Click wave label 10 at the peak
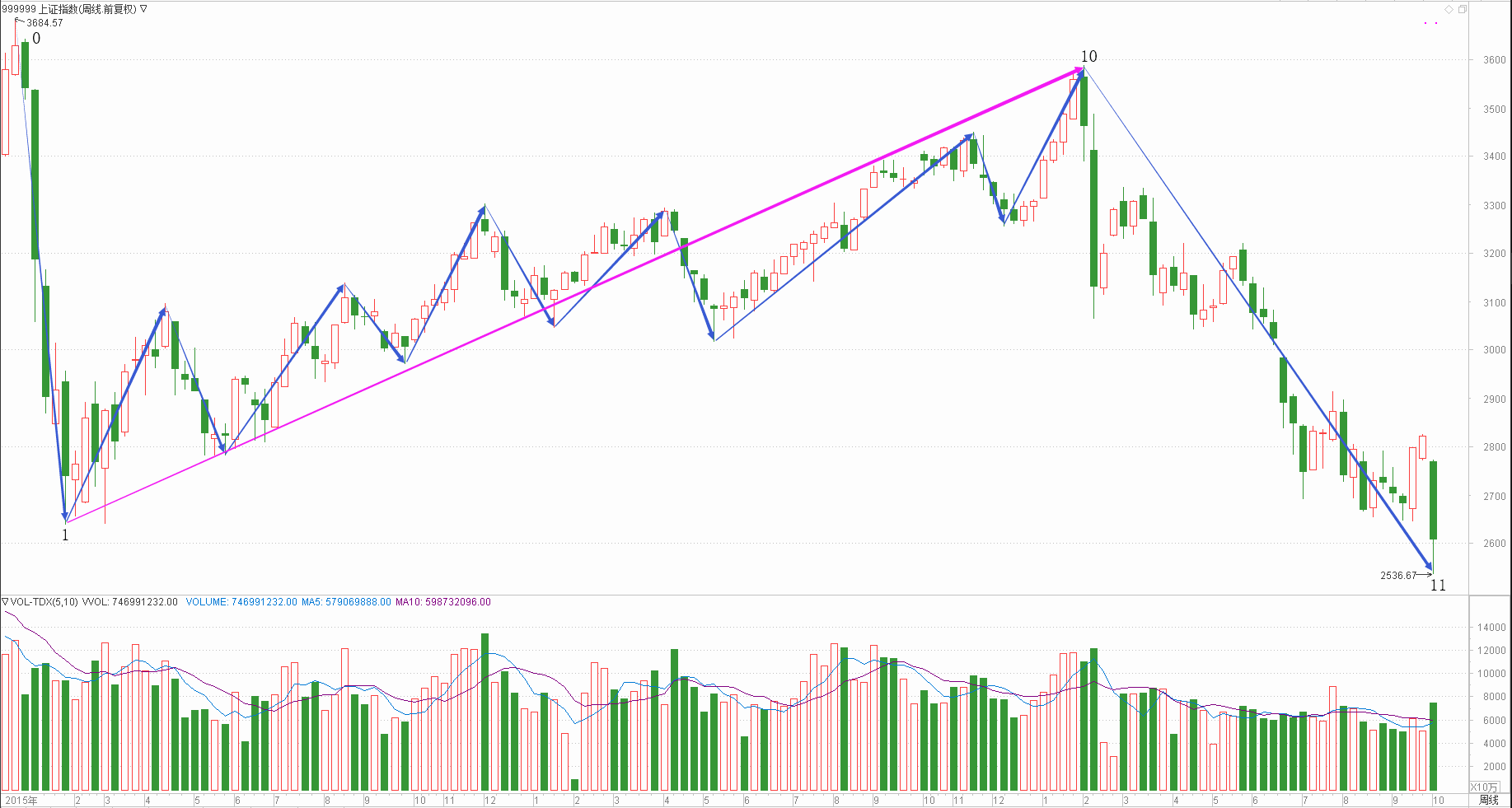Screen dimensions: 1512x808 [x=1088, y=57]
